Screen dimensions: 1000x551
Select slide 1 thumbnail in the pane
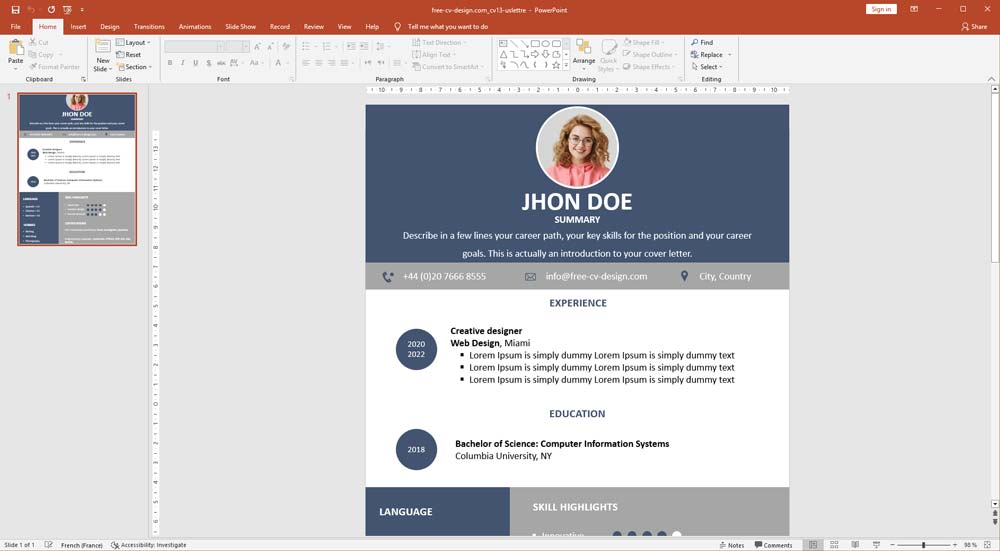pyautogui.click(x=77, y=169)
